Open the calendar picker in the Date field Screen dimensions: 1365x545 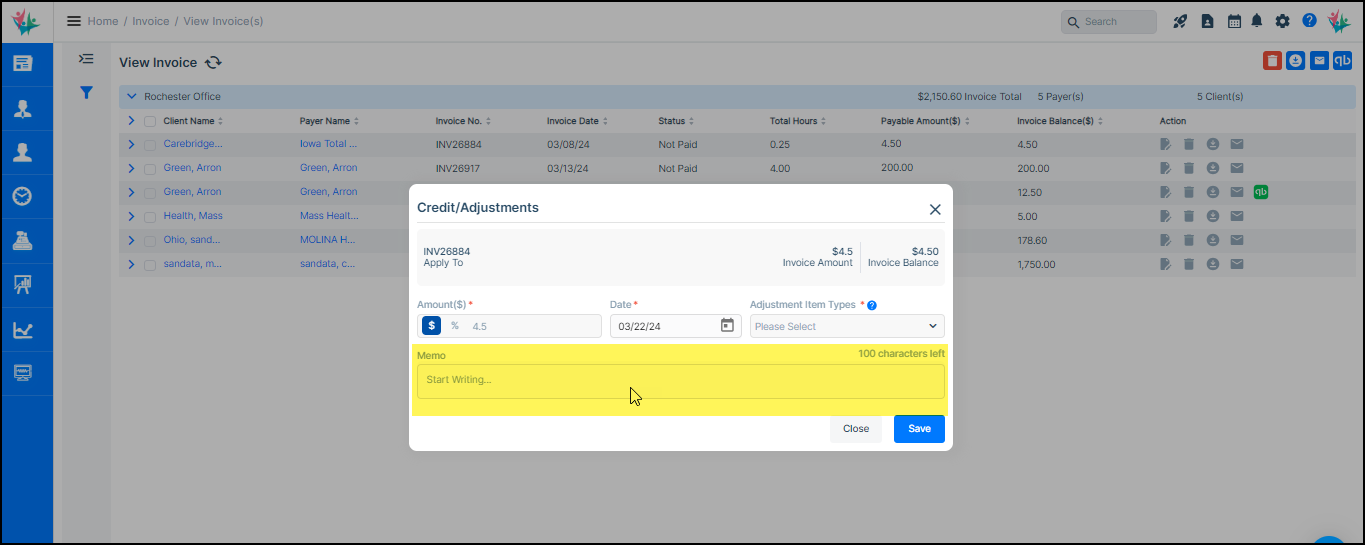pyautogui.click(x=727, y=325)
